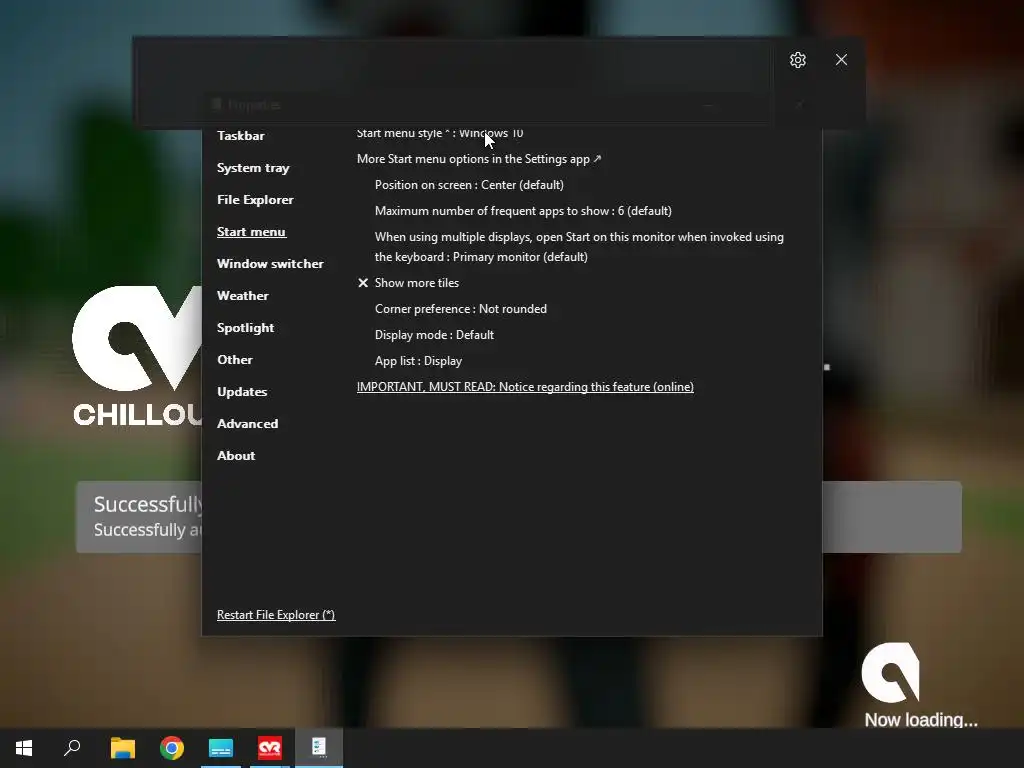Open taskbar Search magnifier icon
Screen dimensions: 1024x768
[72, 748]
